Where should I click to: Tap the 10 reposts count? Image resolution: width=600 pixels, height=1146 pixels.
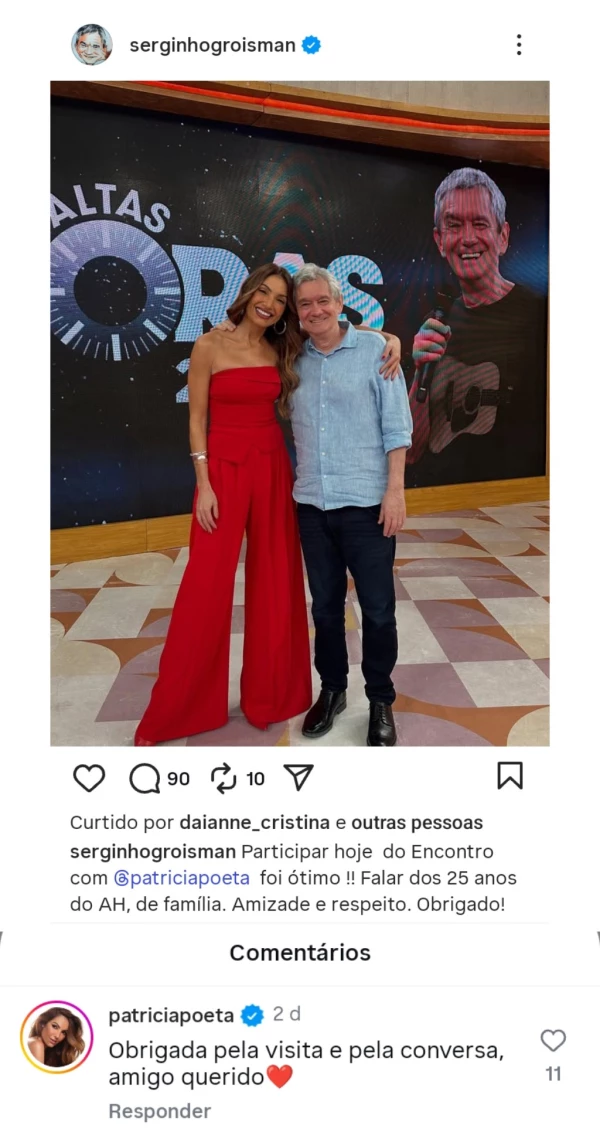tap(255, 779)
